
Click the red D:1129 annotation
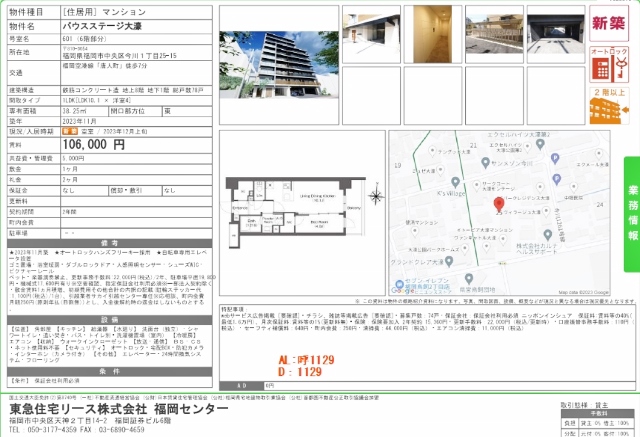pyautogui.click(x=300, y=372)
